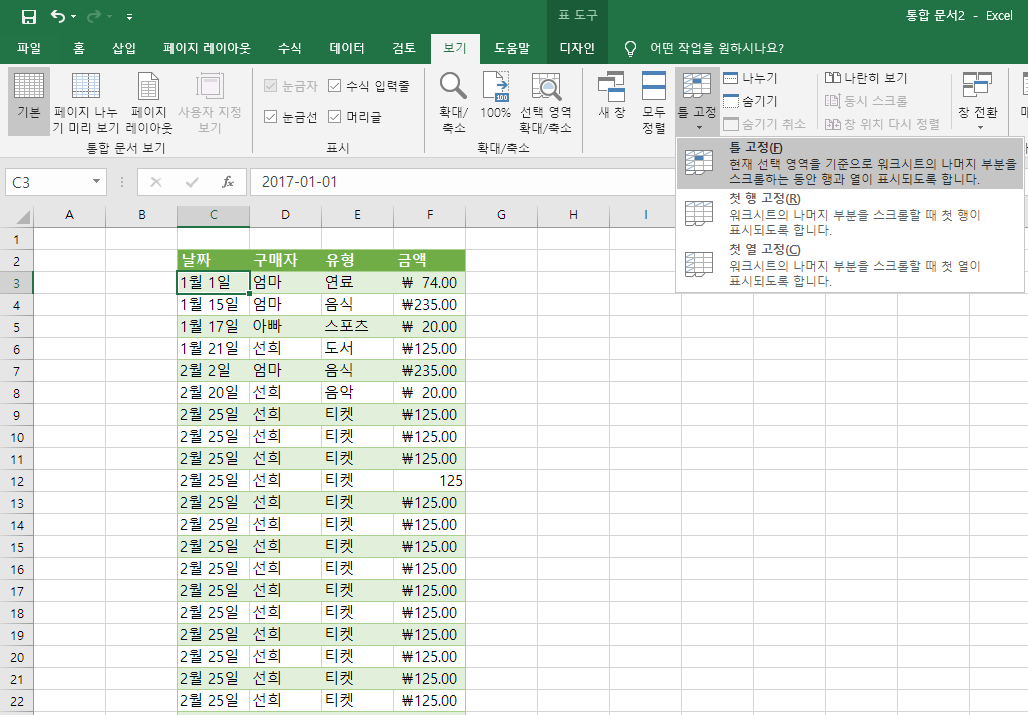Select the 음악 cell
This screenshot has height=715, width=1028.
click(x=357, y=393)
